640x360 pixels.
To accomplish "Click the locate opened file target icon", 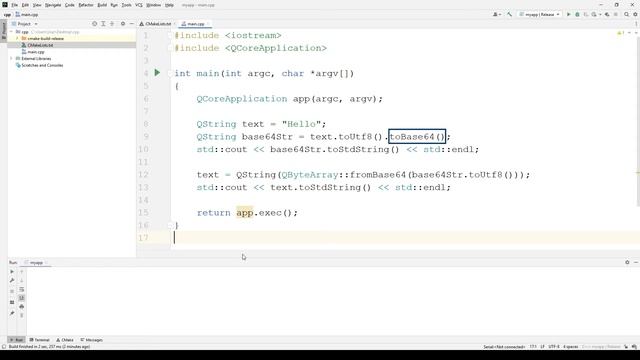I will (95, 24).
